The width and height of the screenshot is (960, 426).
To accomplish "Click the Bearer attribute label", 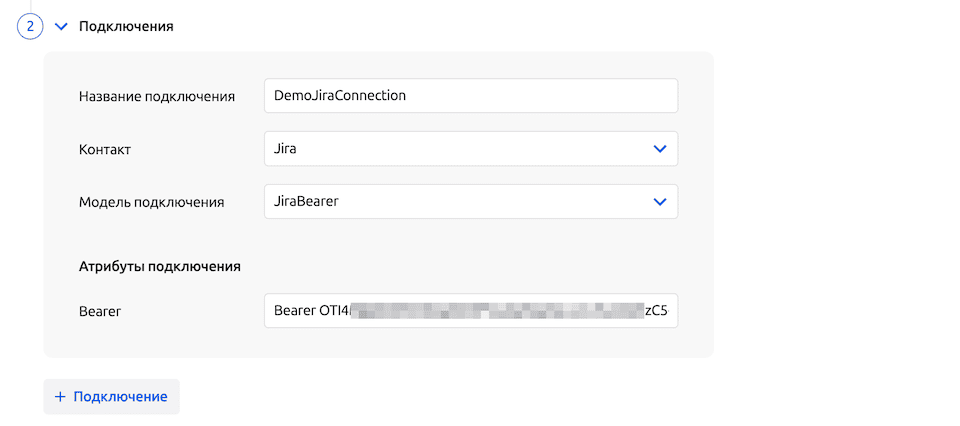I will pos(100,312).
